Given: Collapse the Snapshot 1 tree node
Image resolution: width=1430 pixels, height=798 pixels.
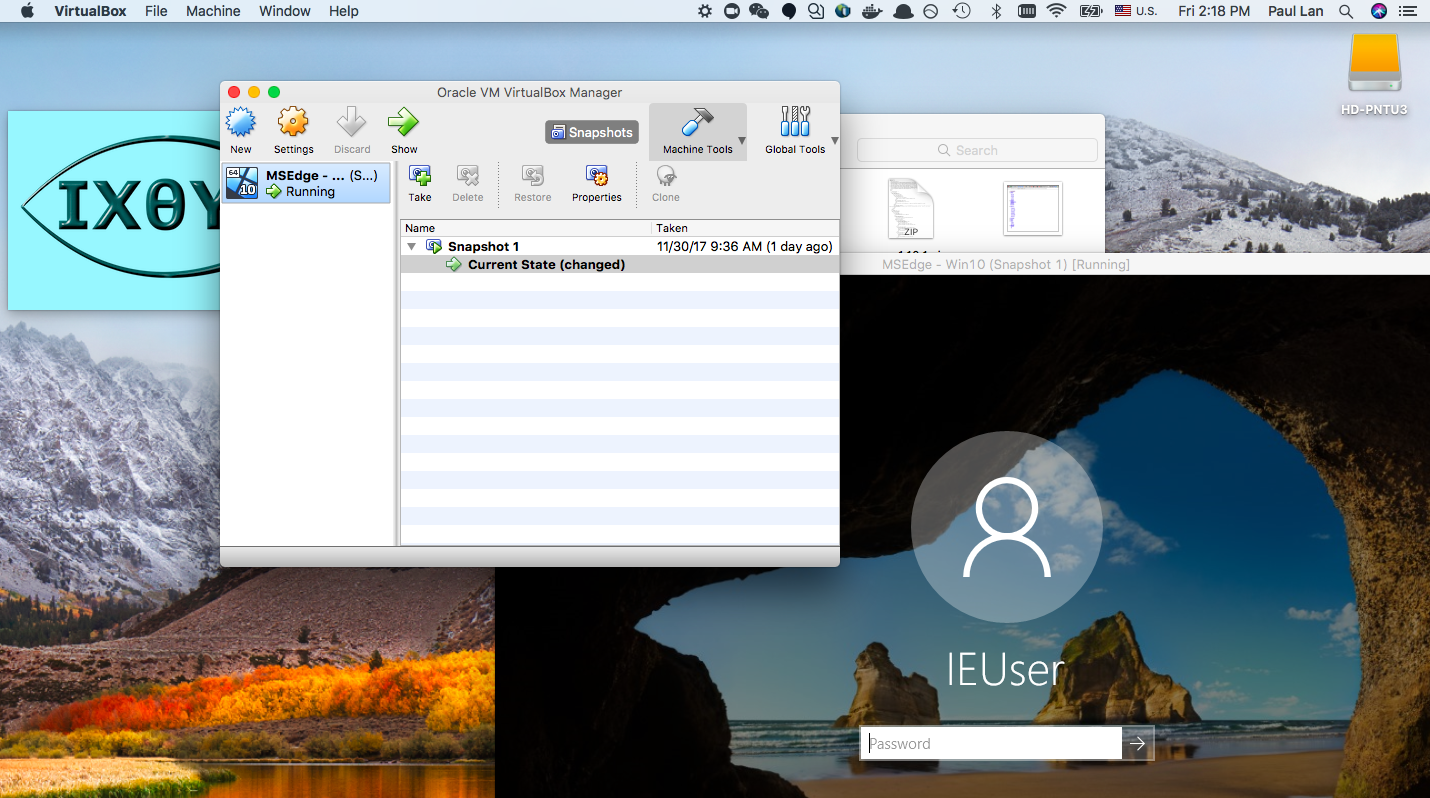Looking at the screenshot, I should pyautogui.click(x=412, y=246).
